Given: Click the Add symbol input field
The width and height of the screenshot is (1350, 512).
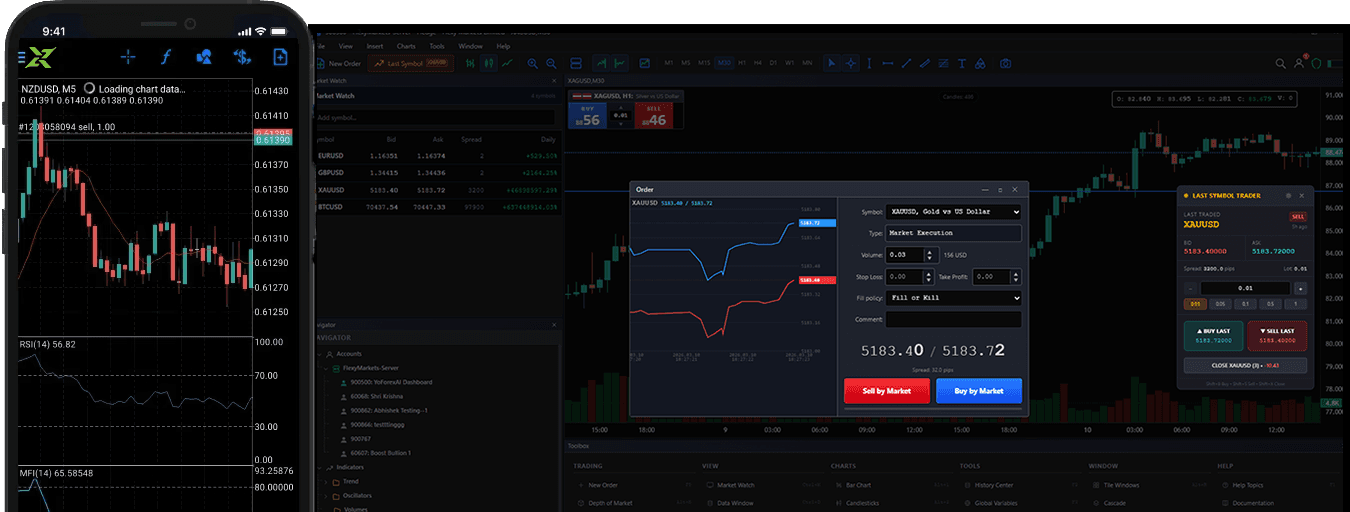Looking at the screenshot, I should [435, 117].
